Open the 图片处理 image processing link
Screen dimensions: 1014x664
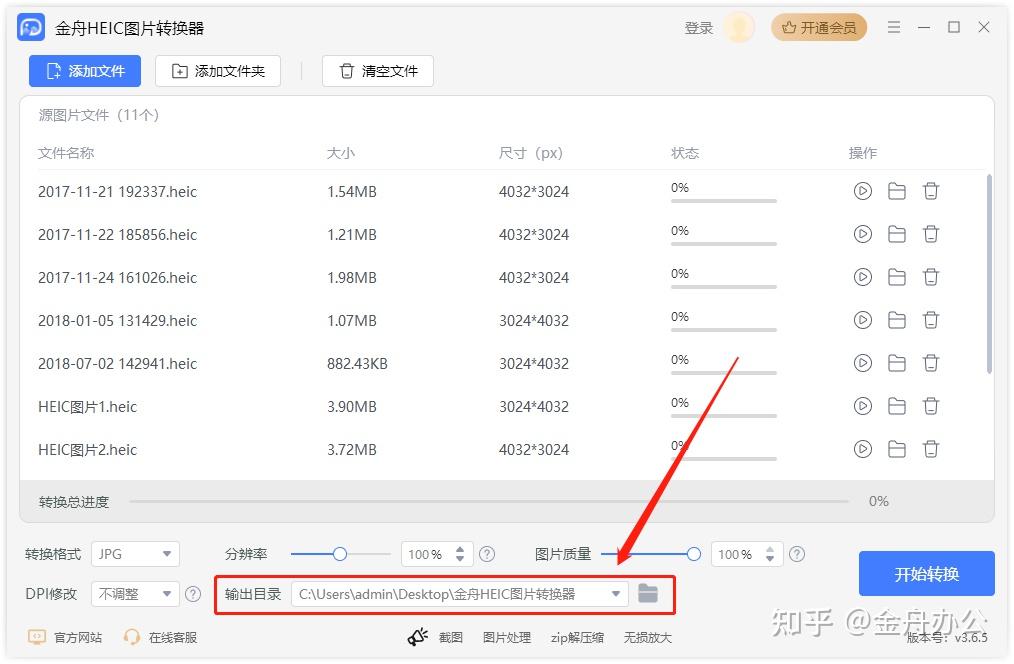pos(507,637)
